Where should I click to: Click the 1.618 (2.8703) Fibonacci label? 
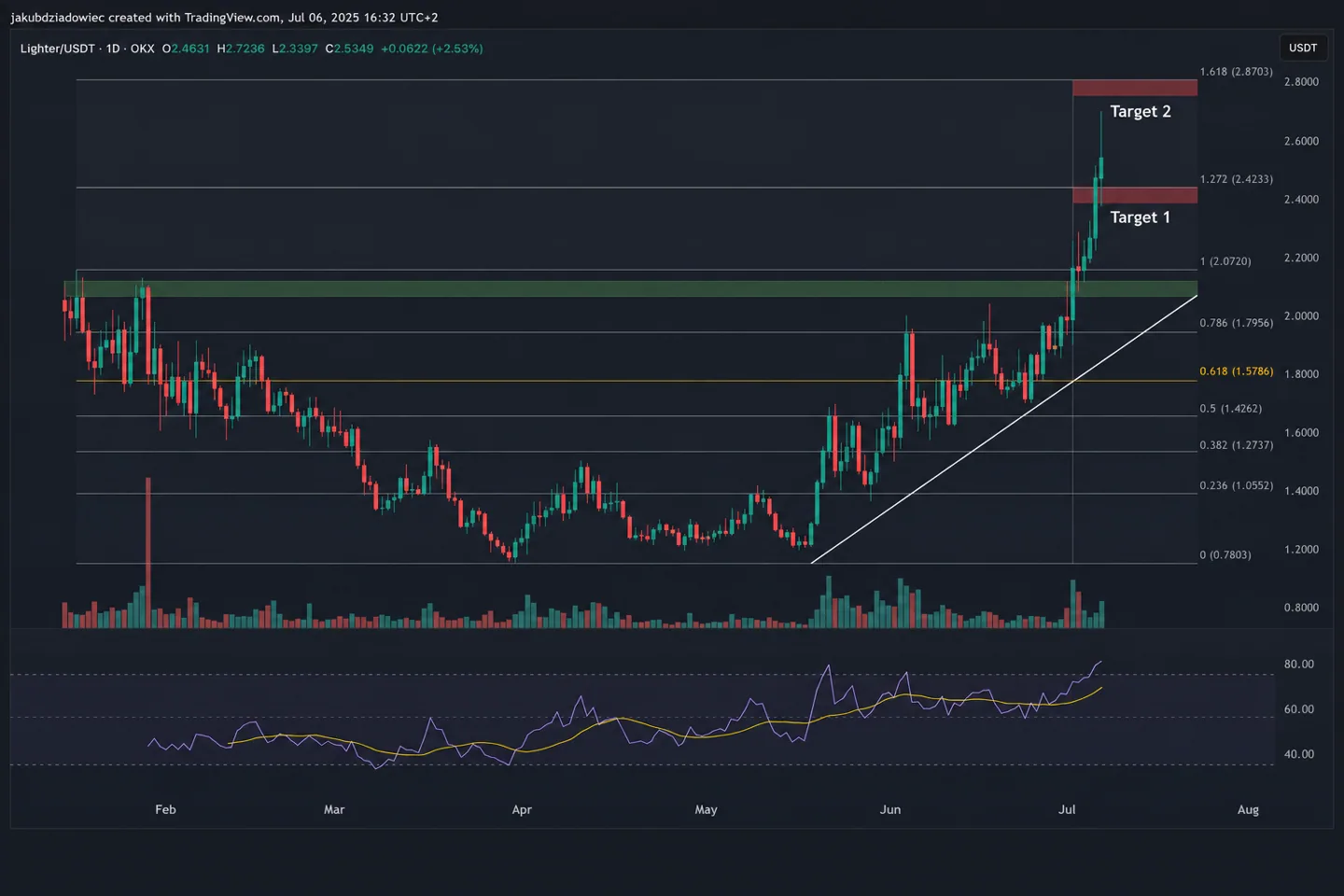point(1237,72)
